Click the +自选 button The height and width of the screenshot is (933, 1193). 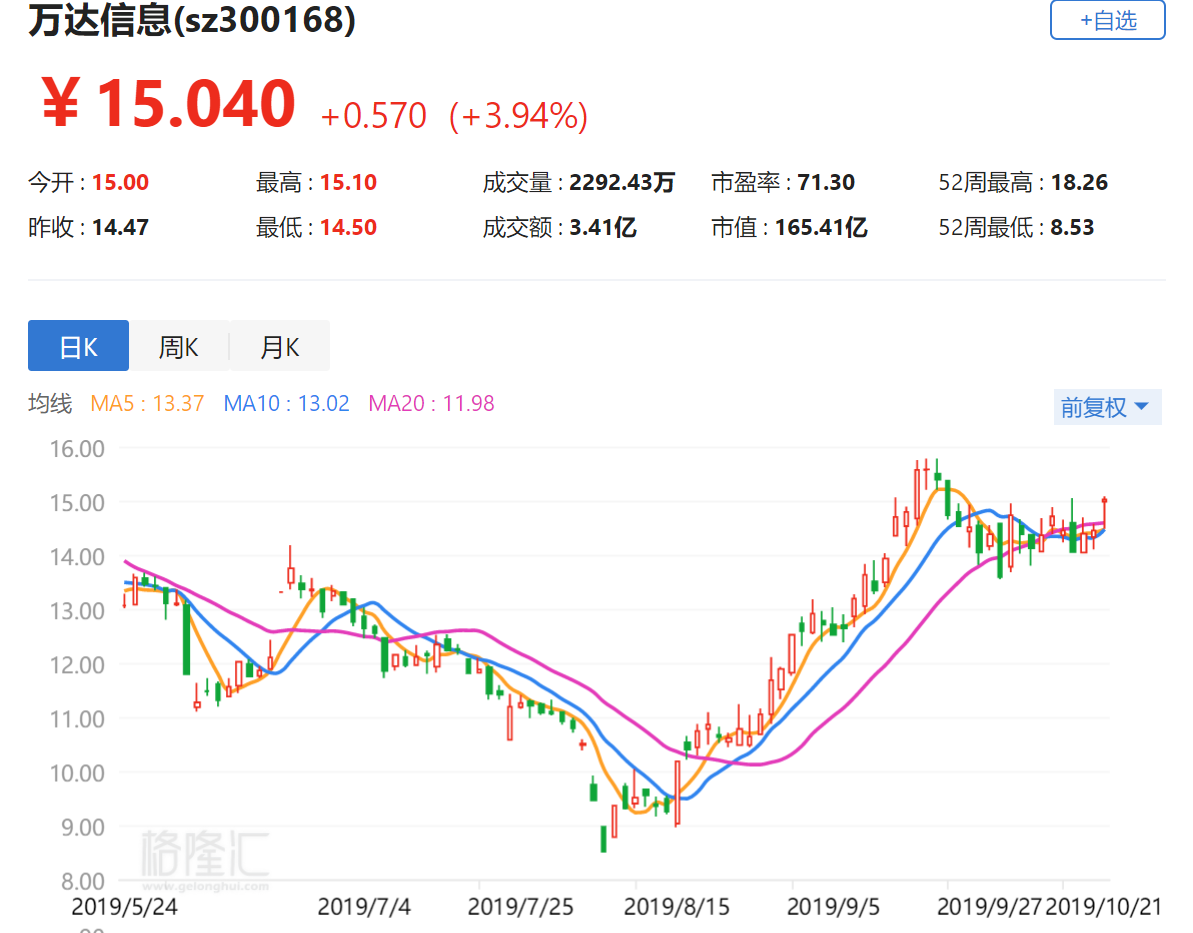click(x=1107, y=20)
